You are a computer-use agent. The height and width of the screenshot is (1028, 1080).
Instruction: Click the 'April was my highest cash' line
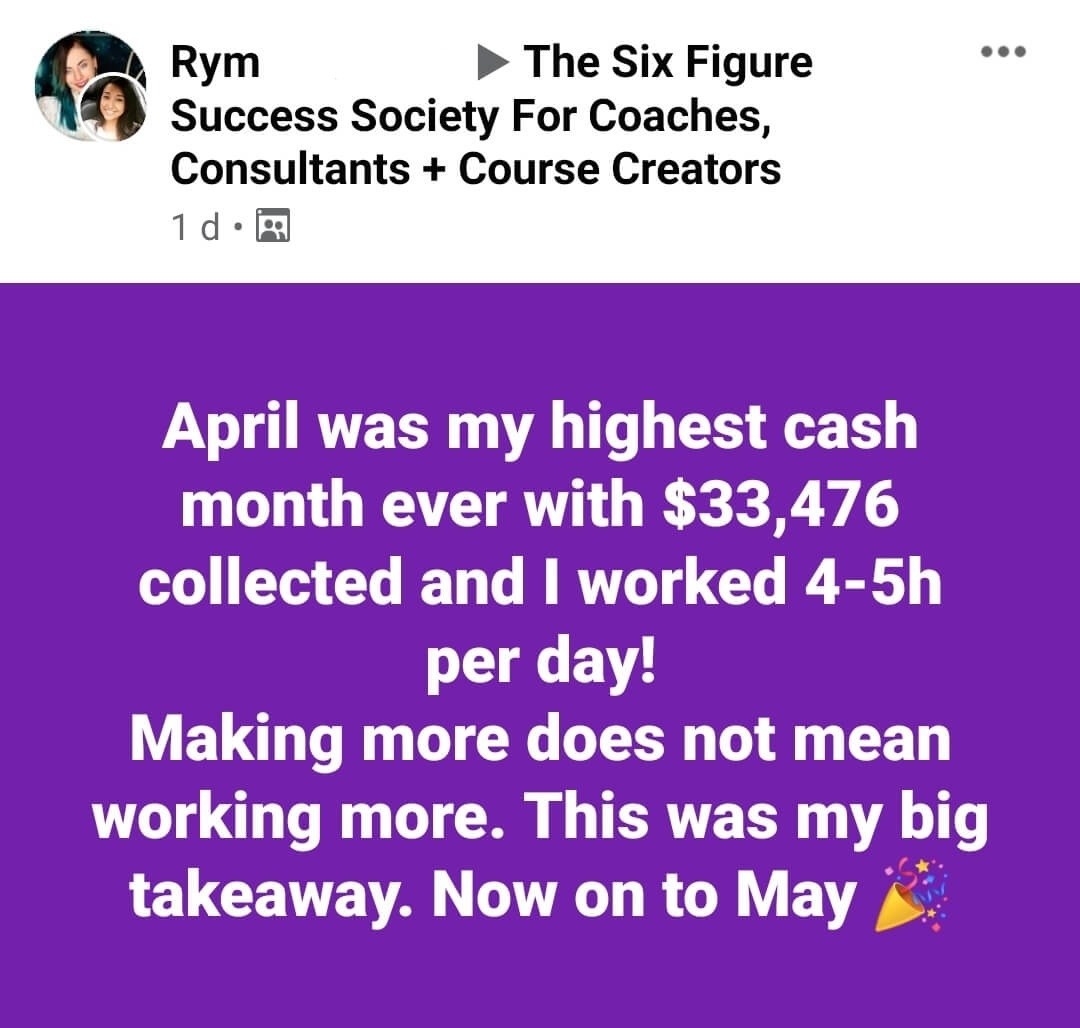[x=540, y=428]
